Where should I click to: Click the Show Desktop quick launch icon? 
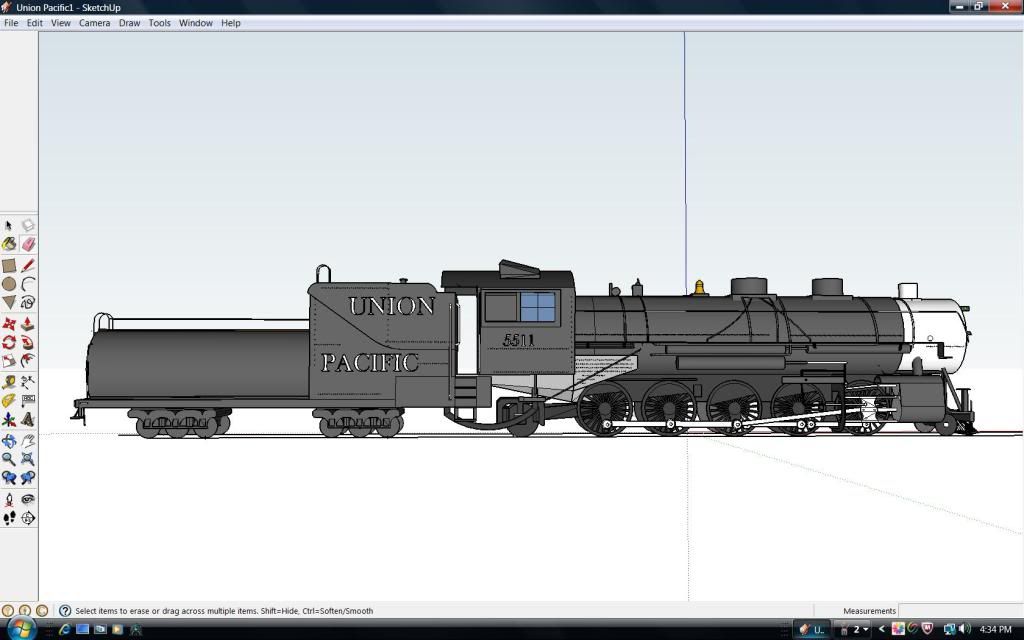[x=82, y=630]
